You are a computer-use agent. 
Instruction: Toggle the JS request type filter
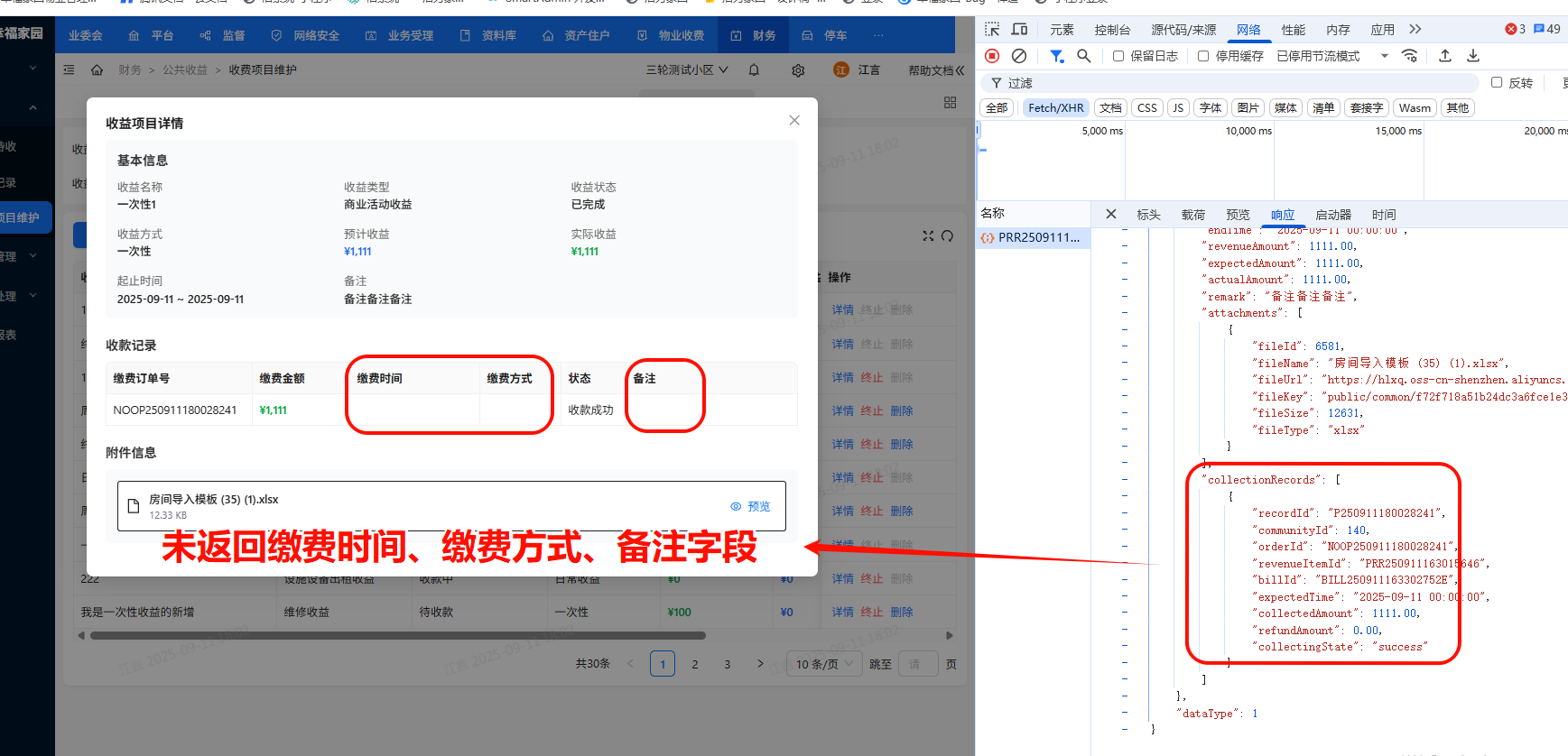click(1178, 107)
